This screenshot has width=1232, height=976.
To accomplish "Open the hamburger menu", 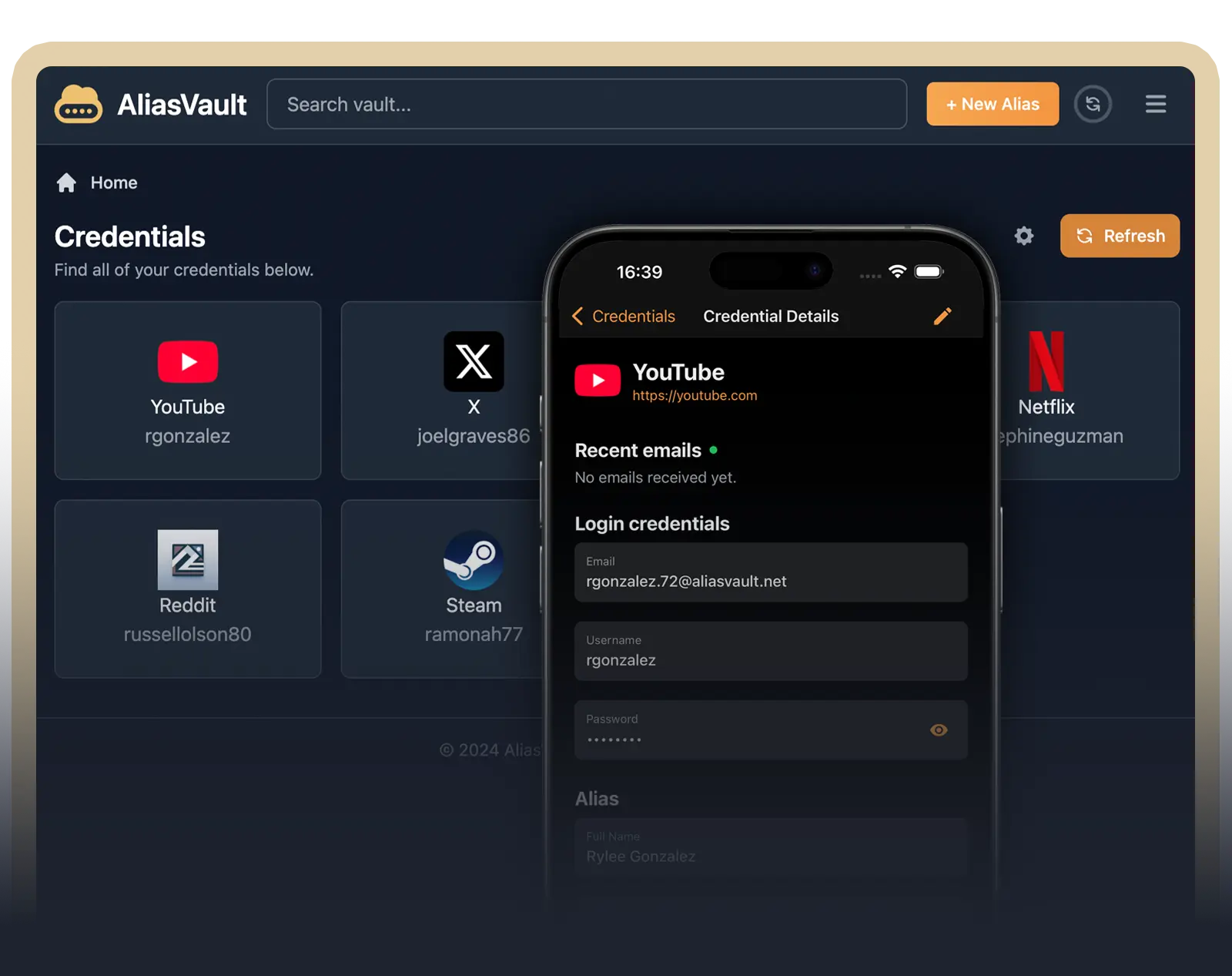I will coord(1155,104).
